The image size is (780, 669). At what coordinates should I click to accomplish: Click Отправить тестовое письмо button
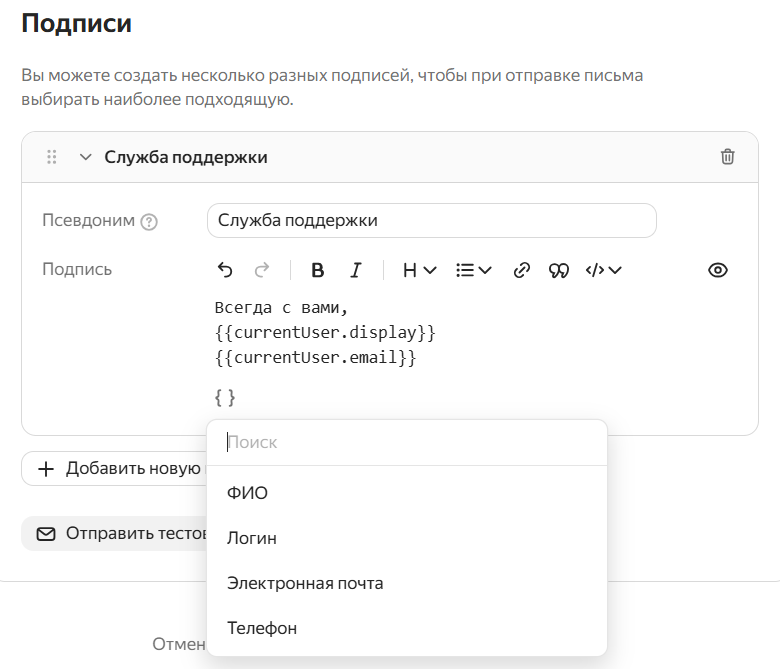click(114, 533)
